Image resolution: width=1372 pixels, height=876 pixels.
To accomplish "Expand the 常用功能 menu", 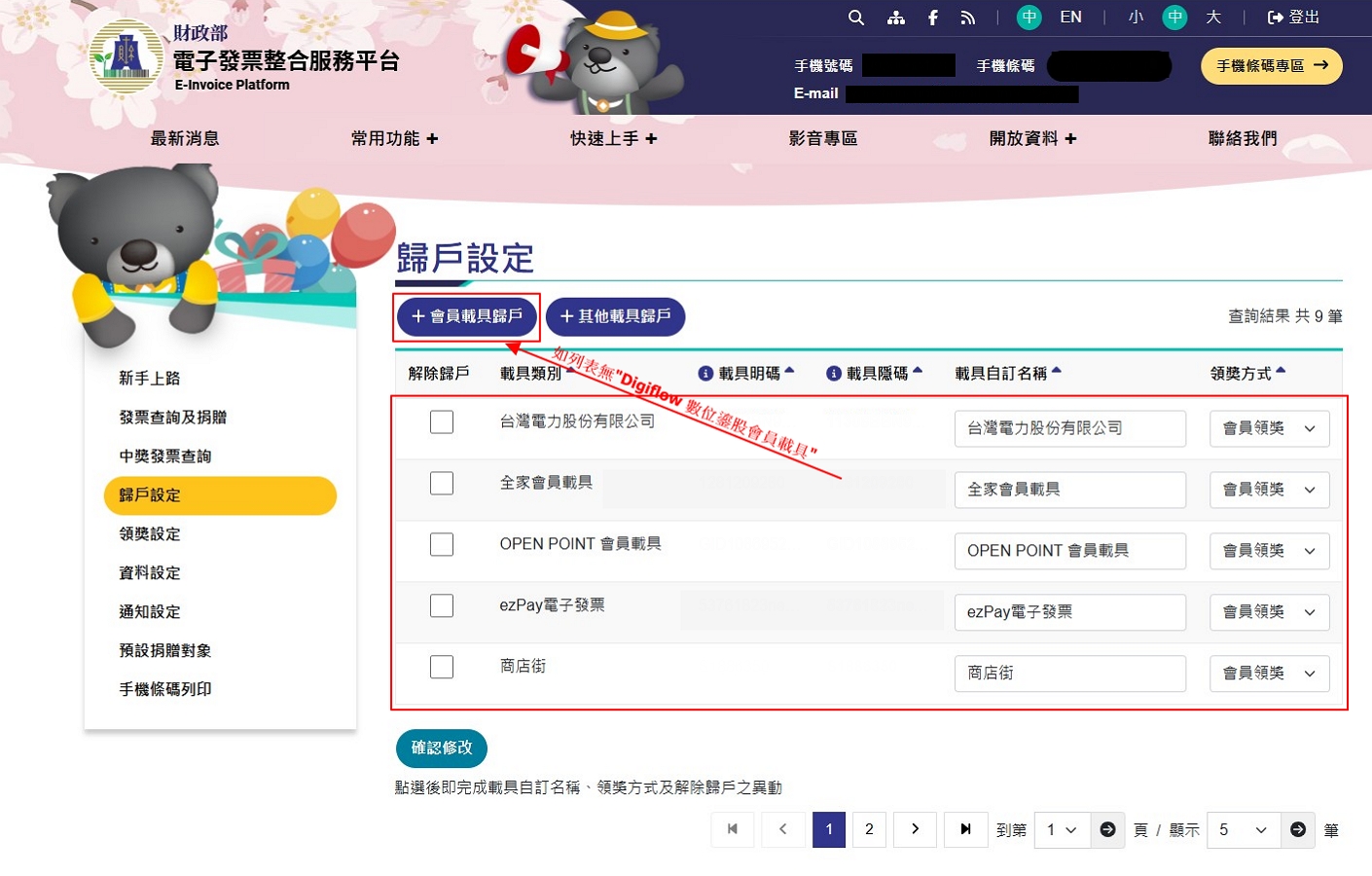I will tap(394, 139).
